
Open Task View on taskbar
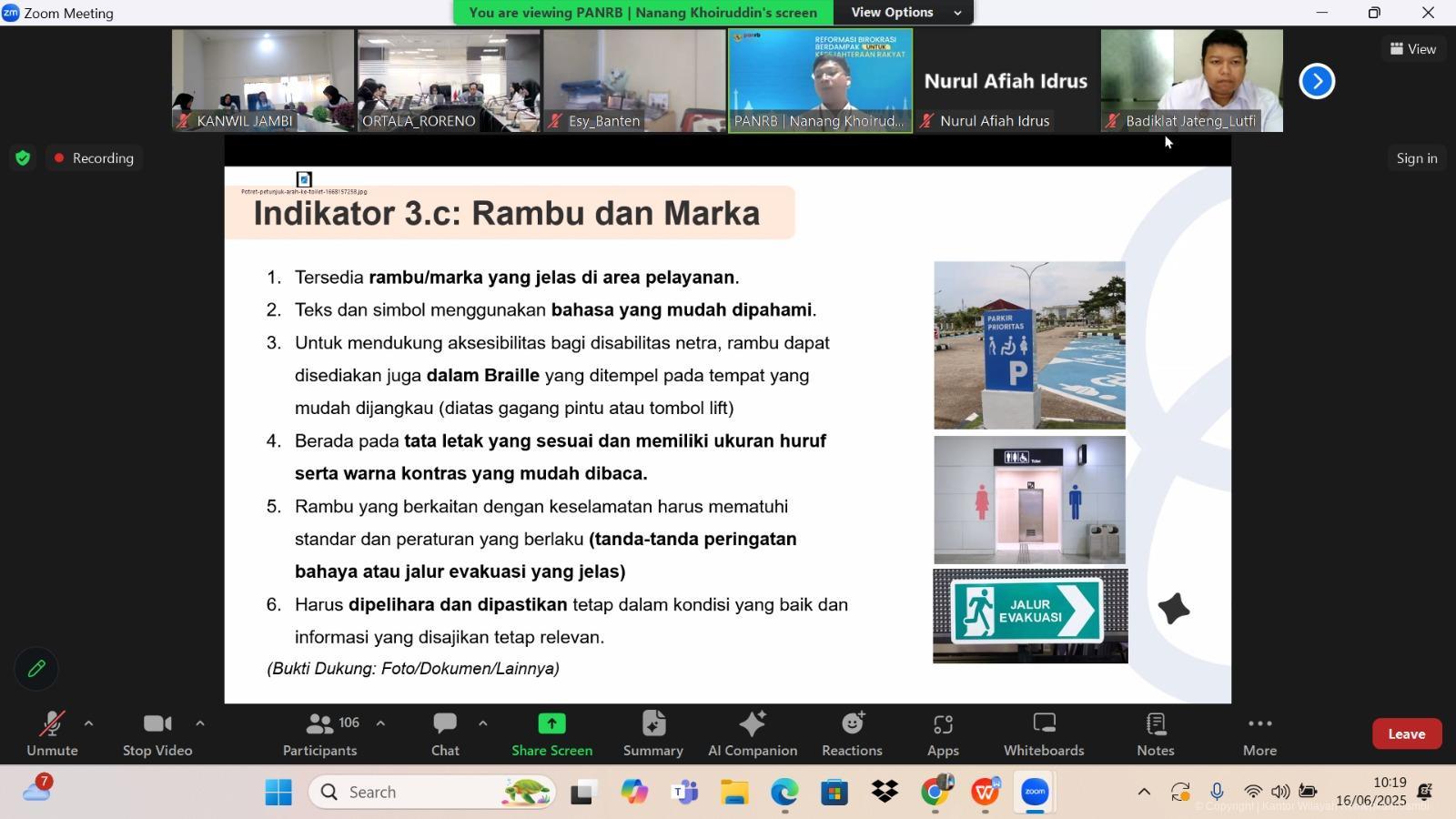coord(582,793)
